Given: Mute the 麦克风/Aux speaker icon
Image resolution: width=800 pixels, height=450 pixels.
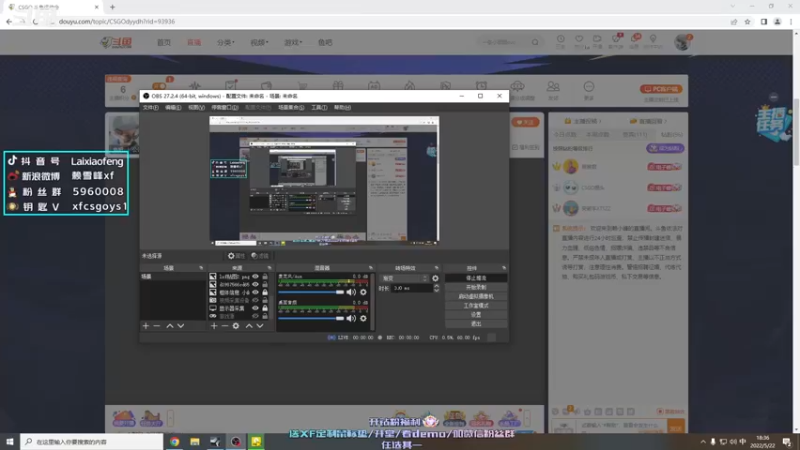Looking at the screenshot, I should click(351, 292).
